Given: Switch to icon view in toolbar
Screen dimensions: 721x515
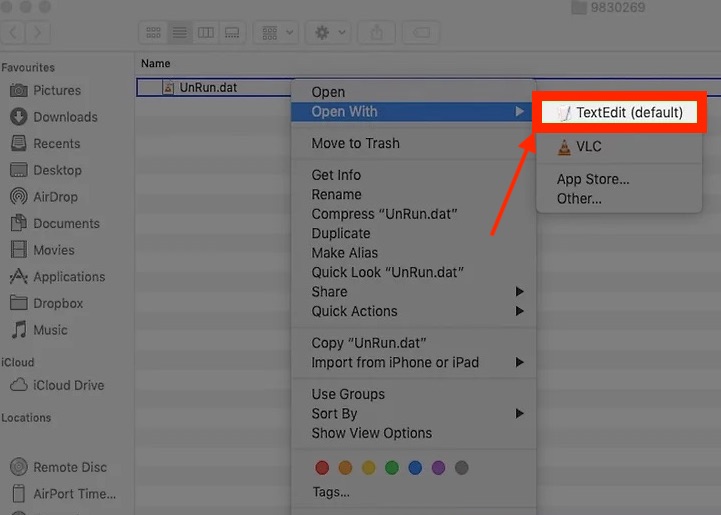Looking at the screenshot, I should point(153,33).
